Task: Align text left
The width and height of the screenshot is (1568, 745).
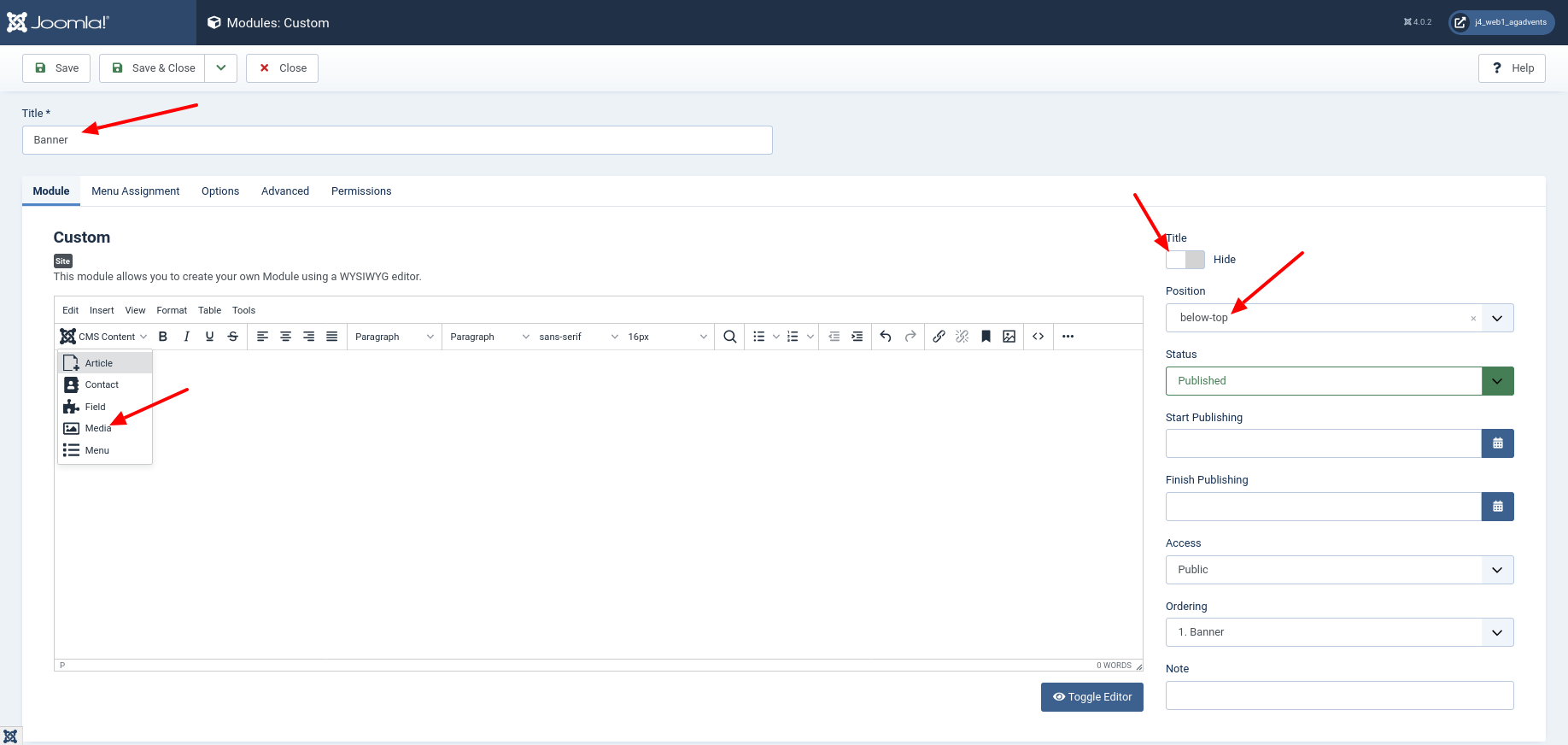Action: pos(263,337)
